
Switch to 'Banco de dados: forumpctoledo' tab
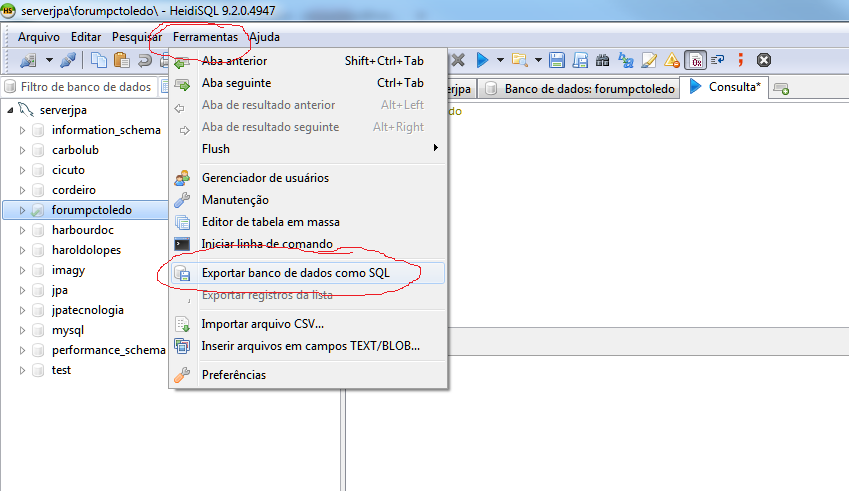coord(580,89)
